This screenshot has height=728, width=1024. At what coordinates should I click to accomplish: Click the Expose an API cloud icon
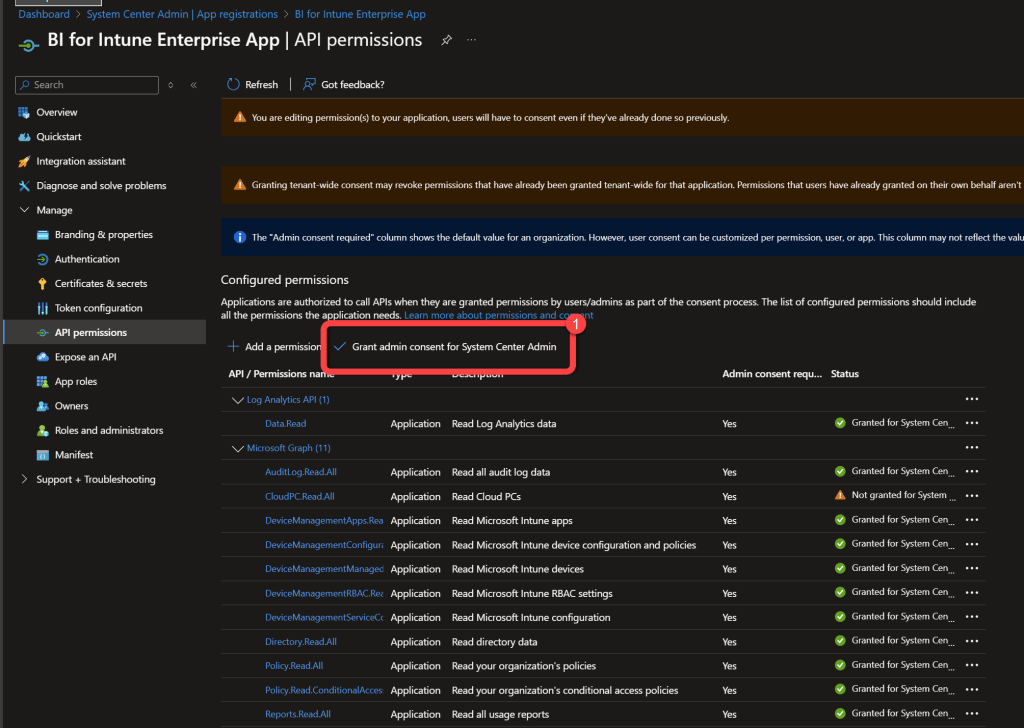coord(42,357)
